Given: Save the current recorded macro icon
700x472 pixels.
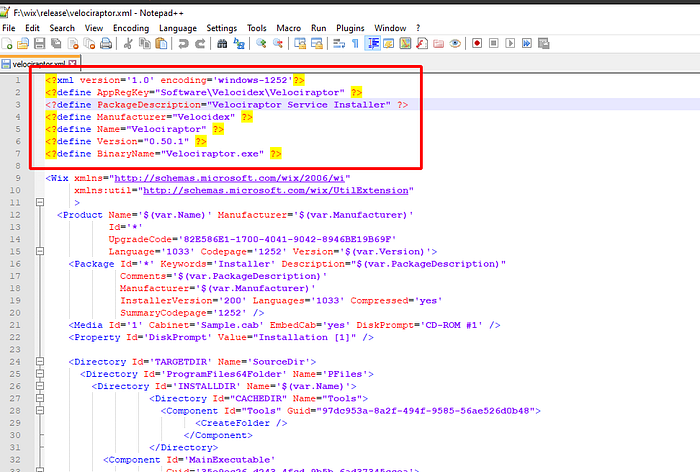Looking at the screenshot, I should (543, 44).
